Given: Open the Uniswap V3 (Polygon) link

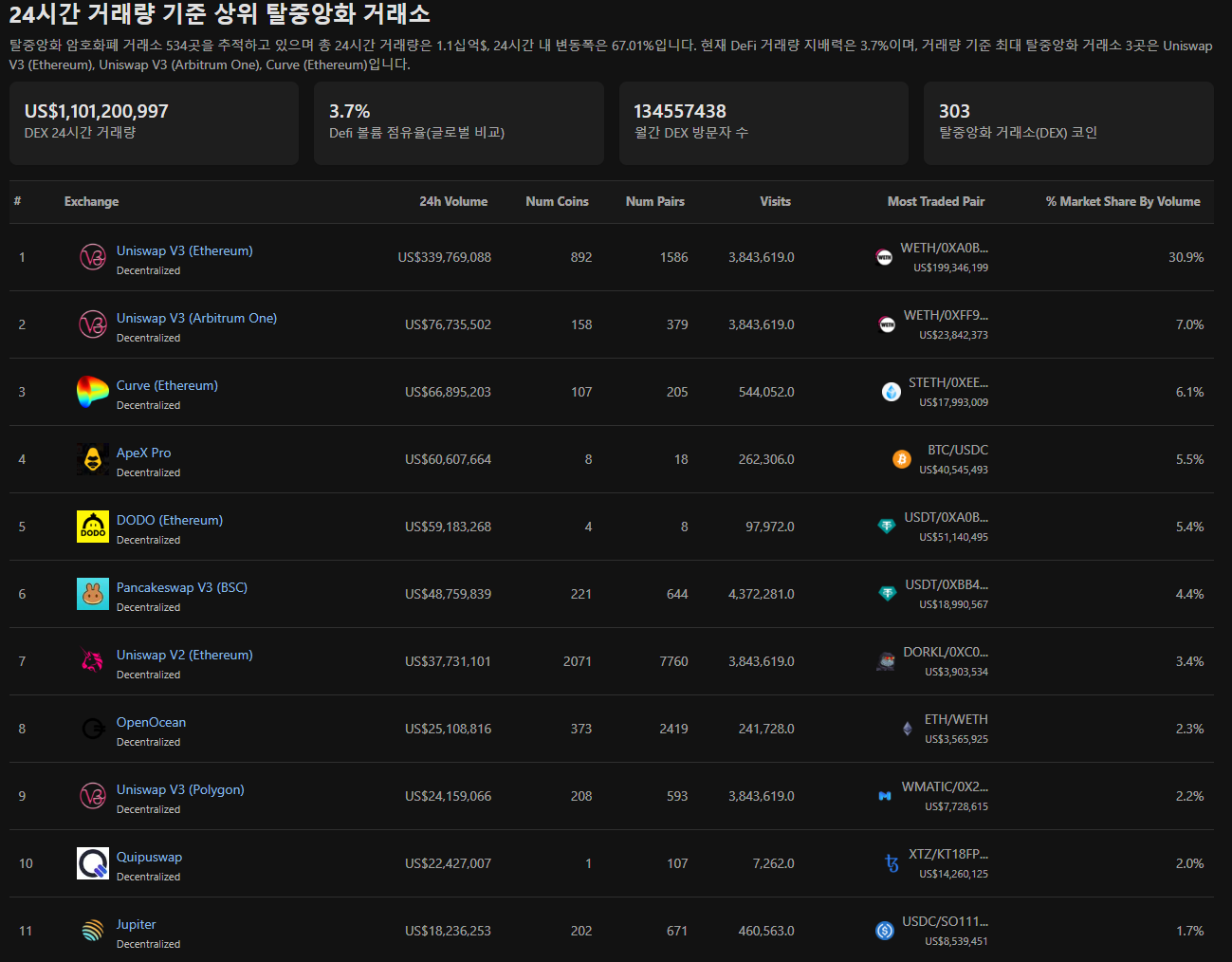Looking at the screenshot, I should (x=180, y=789).
